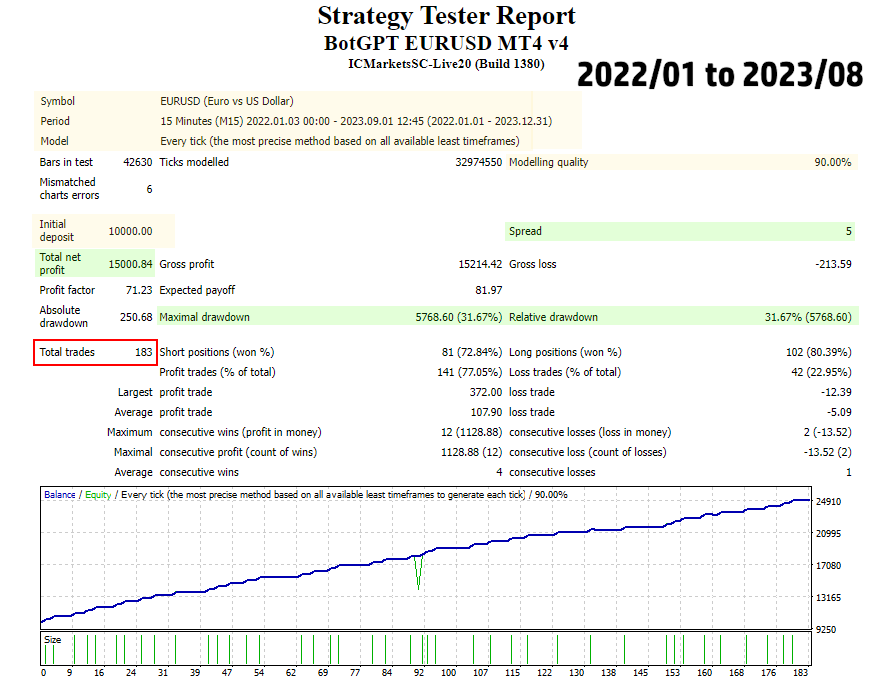
Task: Click Absolute drawdown value 250.68
Action: 136,317
